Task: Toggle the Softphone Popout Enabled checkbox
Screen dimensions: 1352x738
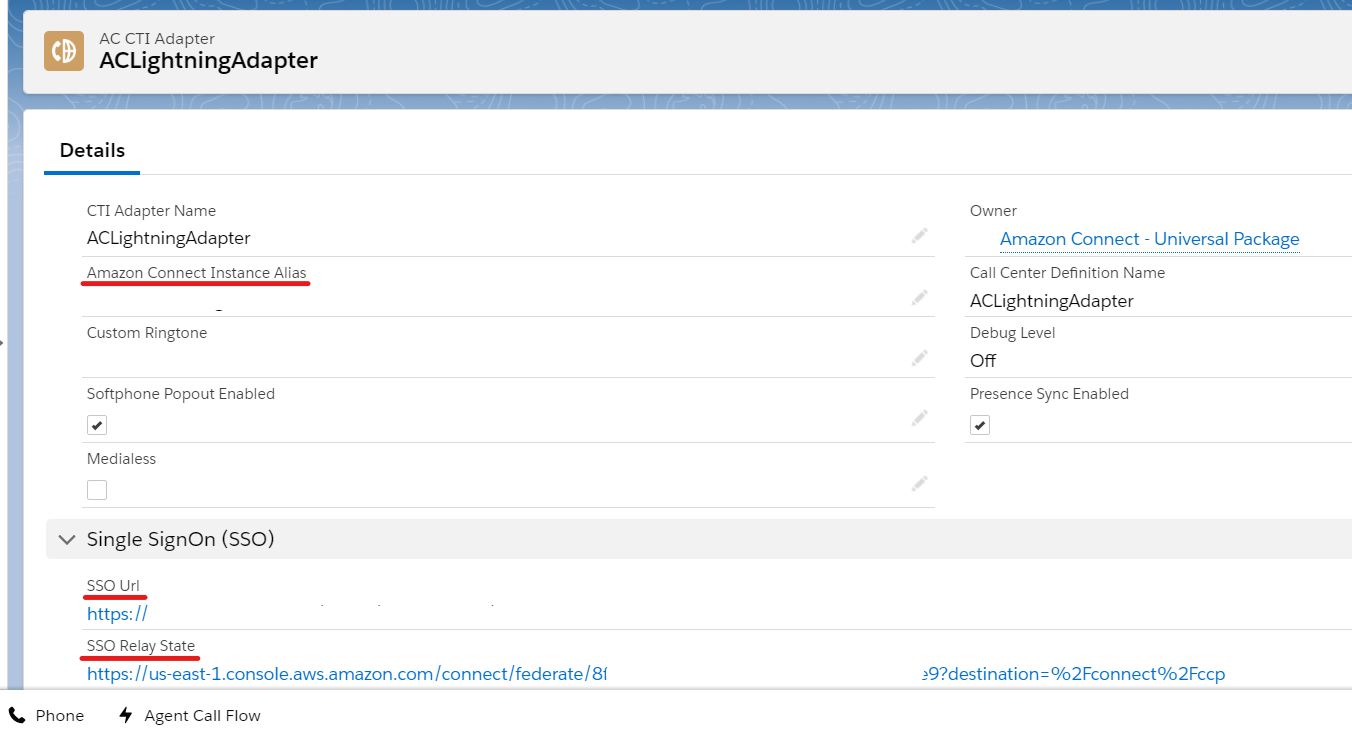Action: point(97,425)
